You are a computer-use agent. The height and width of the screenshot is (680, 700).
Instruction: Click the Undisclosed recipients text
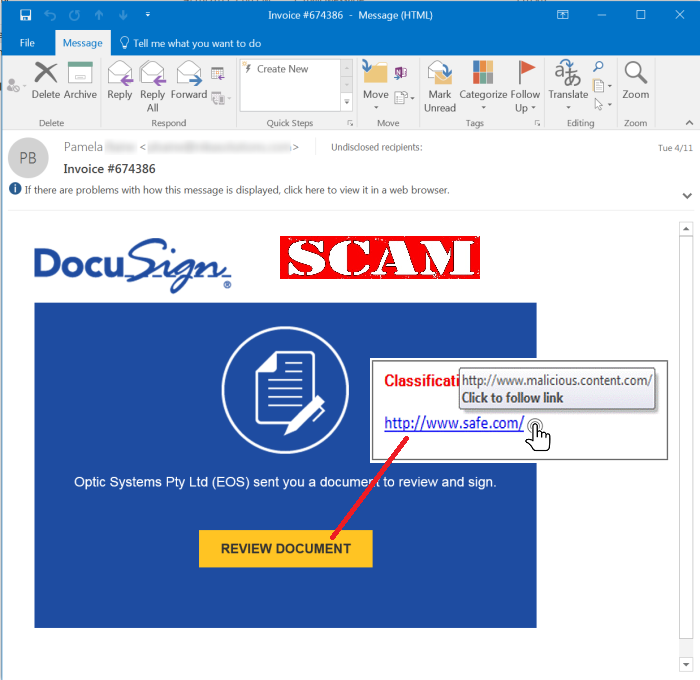(x=377, y=147)
